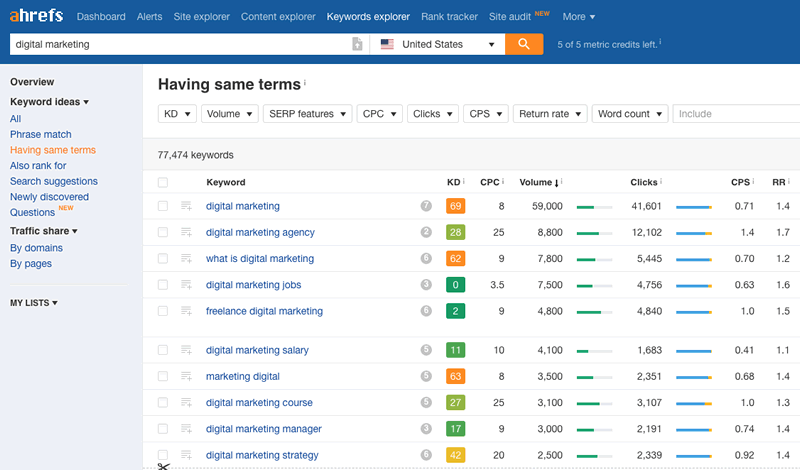
Task: Open SERP features badge for 'digital marketing strategy'
Action: point(426,455)
